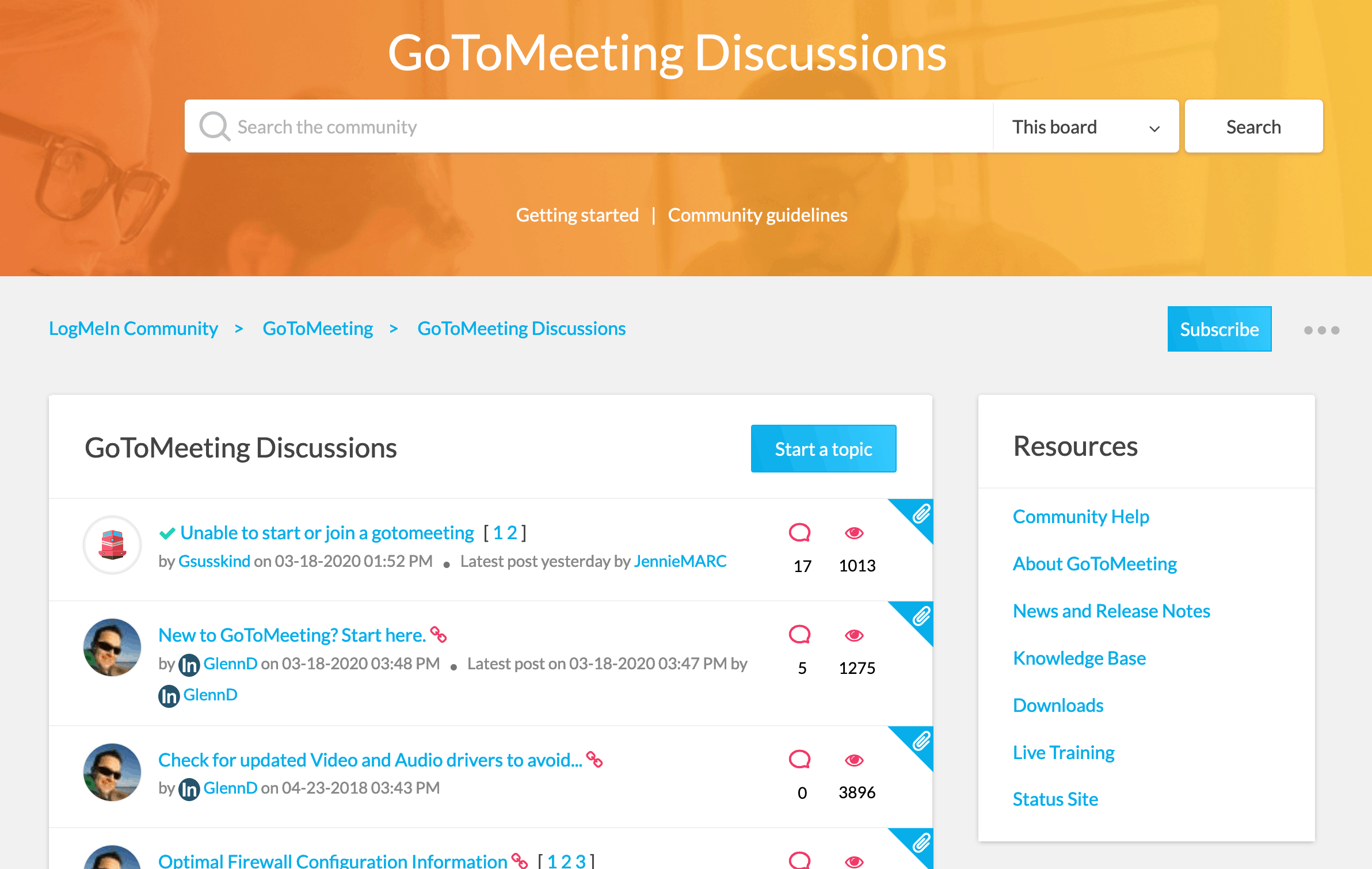Click link icon after Video and Audio drivers topic
Viewport: 1372px width, 869px height.
pos(594,760)
